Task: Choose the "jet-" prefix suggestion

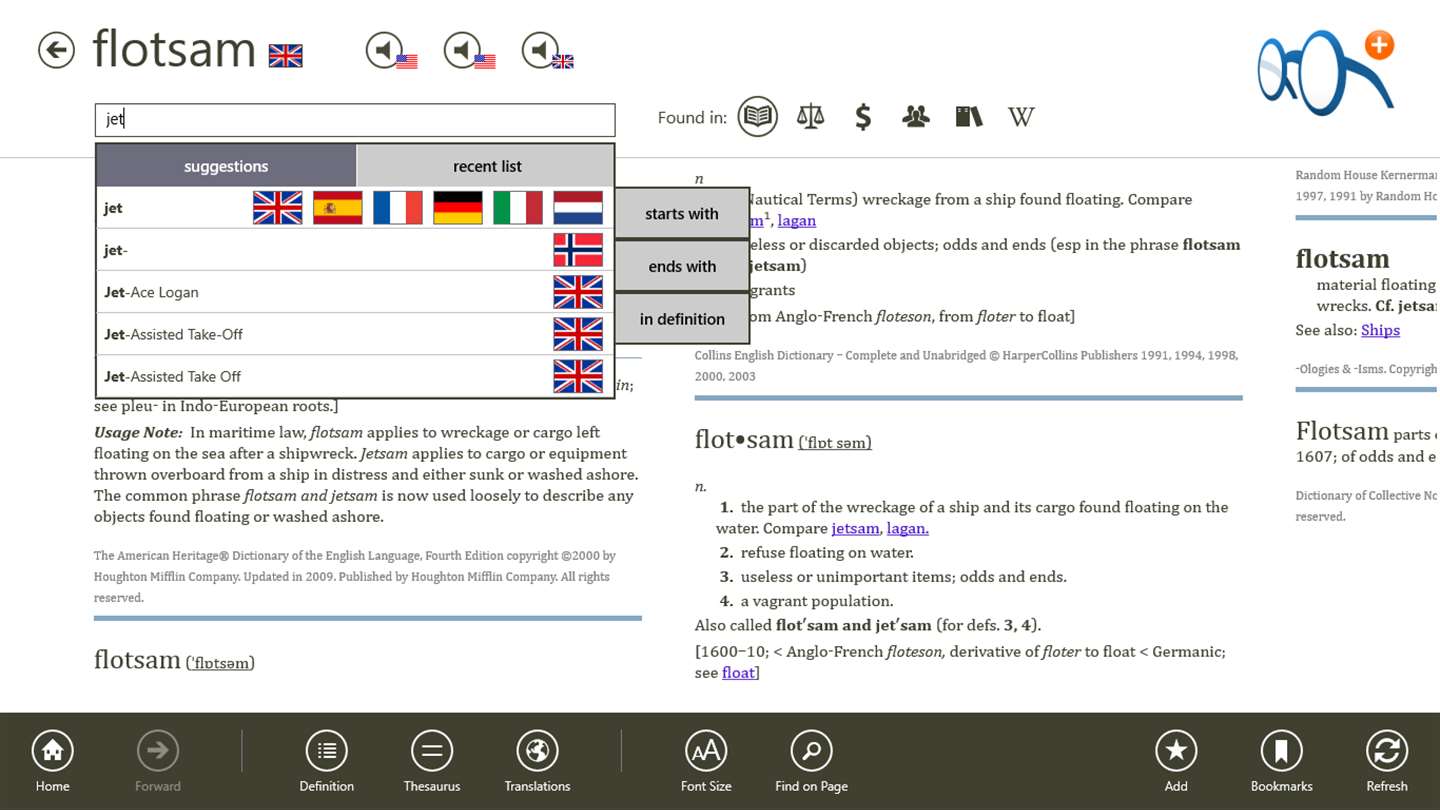Action: (355, 250)
